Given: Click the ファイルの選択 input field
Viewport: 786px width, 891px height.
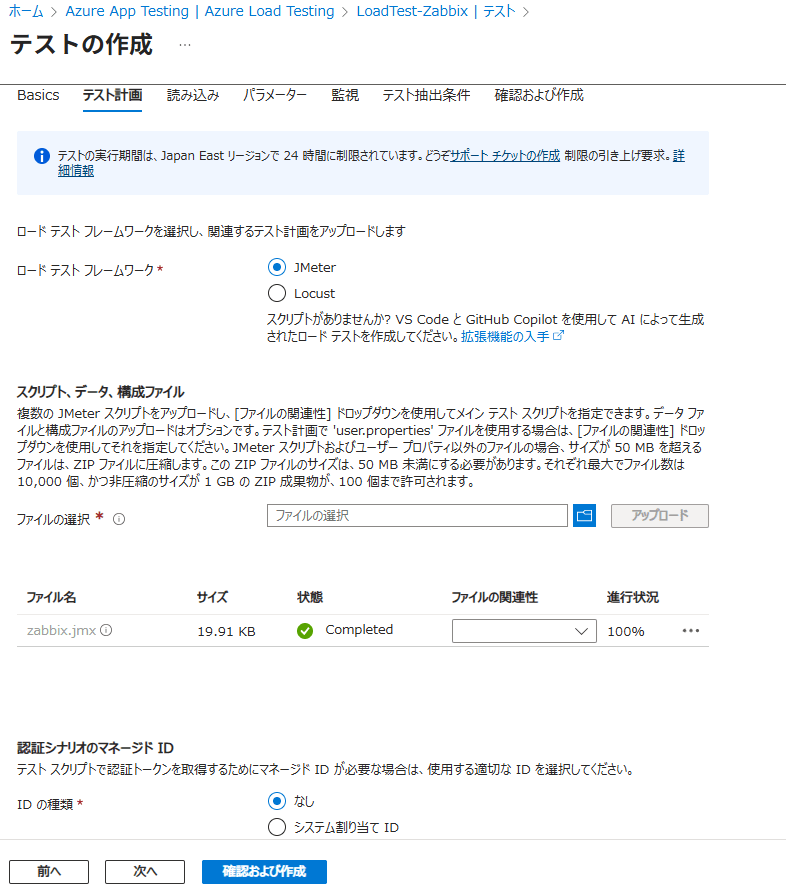Looking at the screenshot, I should 417,516.
